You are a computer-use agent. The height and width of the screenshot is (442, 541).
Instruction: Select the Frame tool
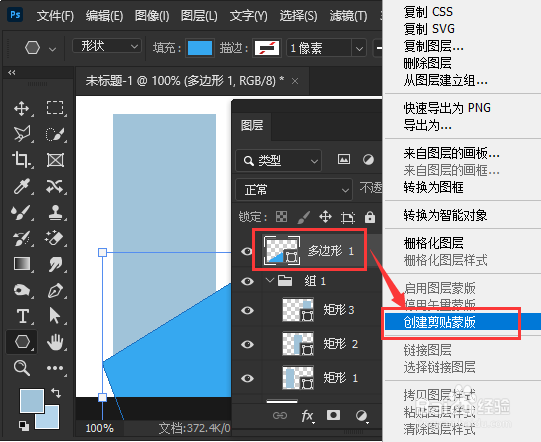coord(55,160)
